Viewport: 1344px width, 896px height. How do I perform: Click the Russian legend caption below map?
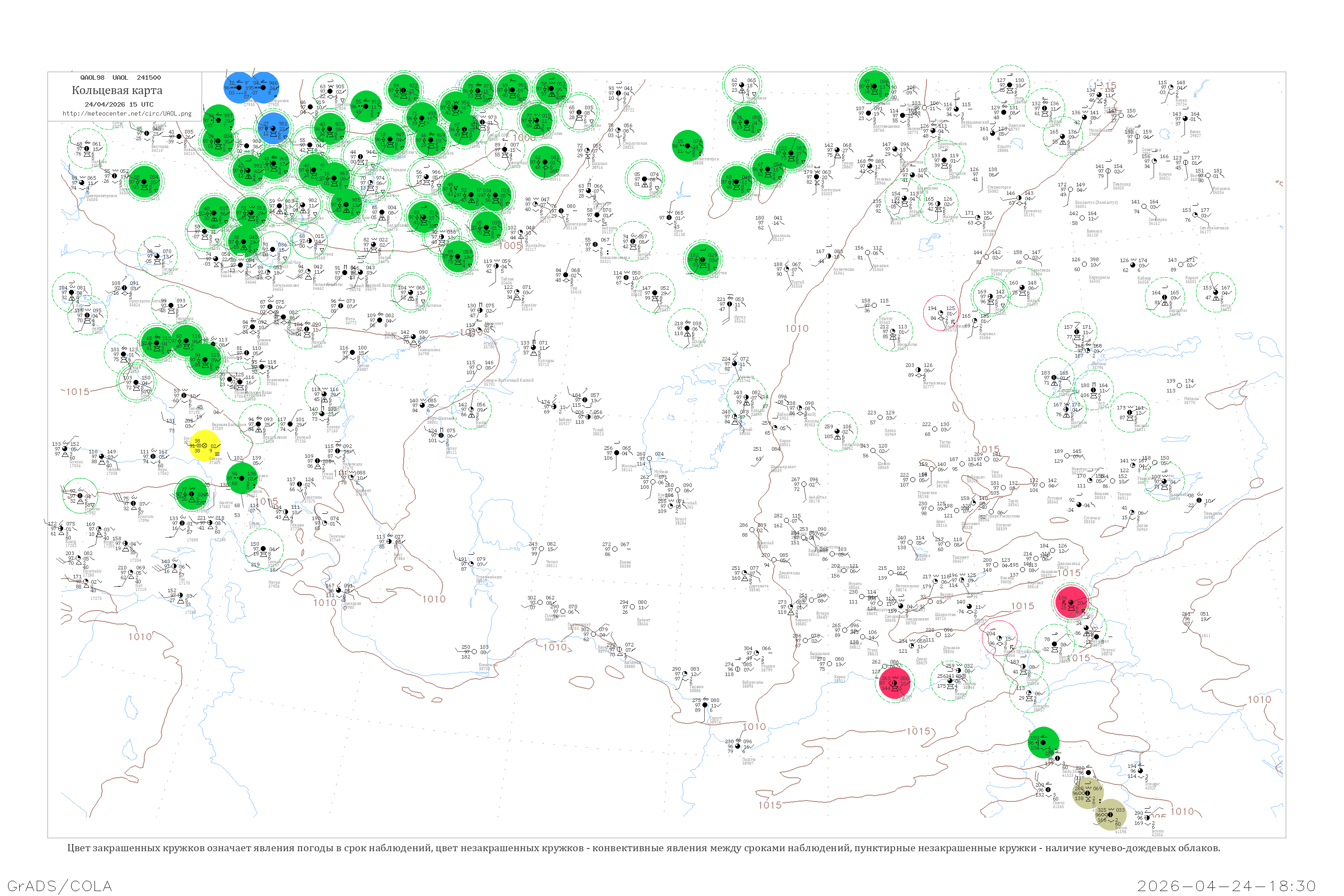pyautogui.click(x=643, y=848)
